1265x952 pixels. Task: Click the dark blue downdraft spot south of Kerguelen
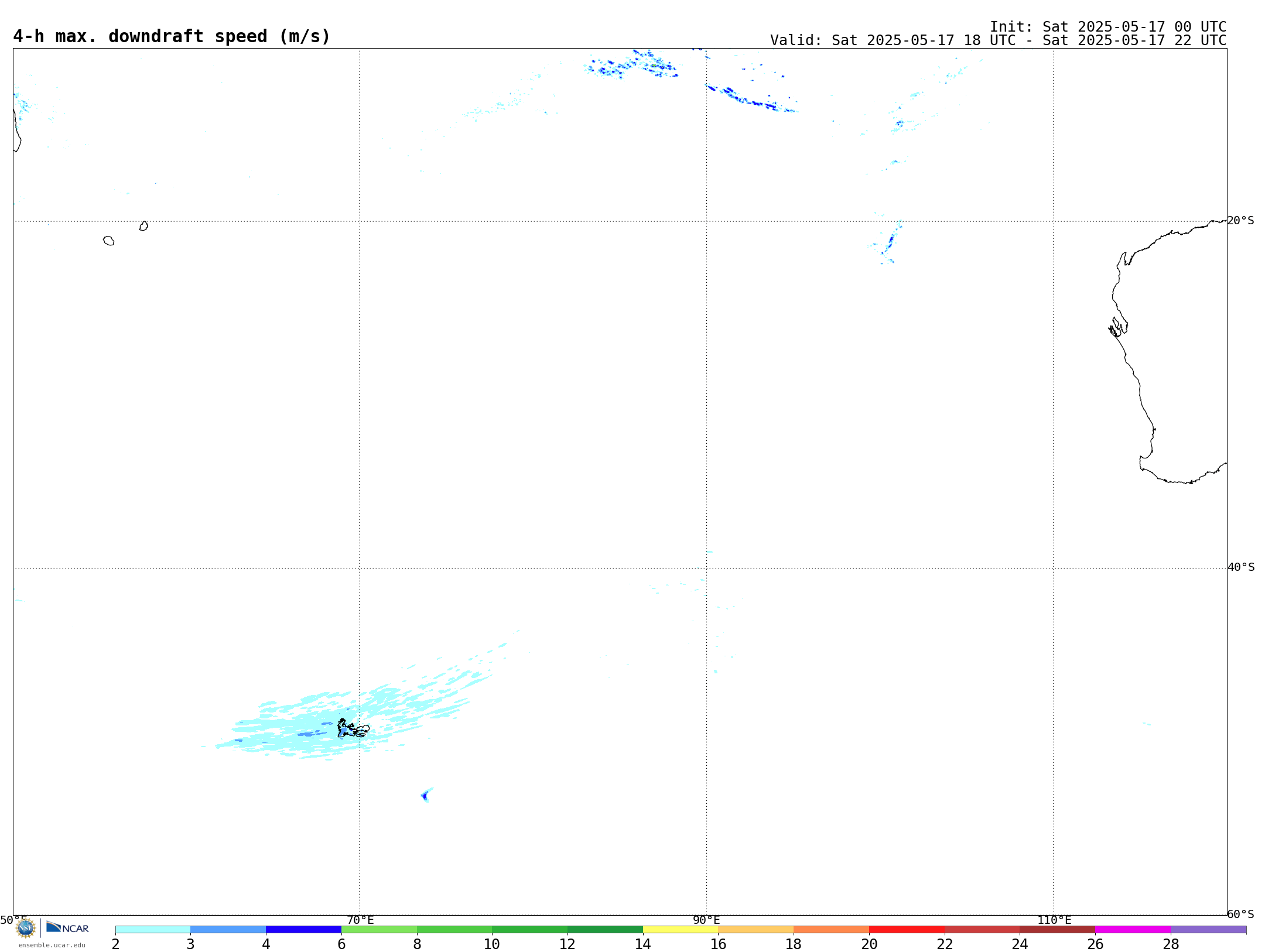tap(425, 796)
